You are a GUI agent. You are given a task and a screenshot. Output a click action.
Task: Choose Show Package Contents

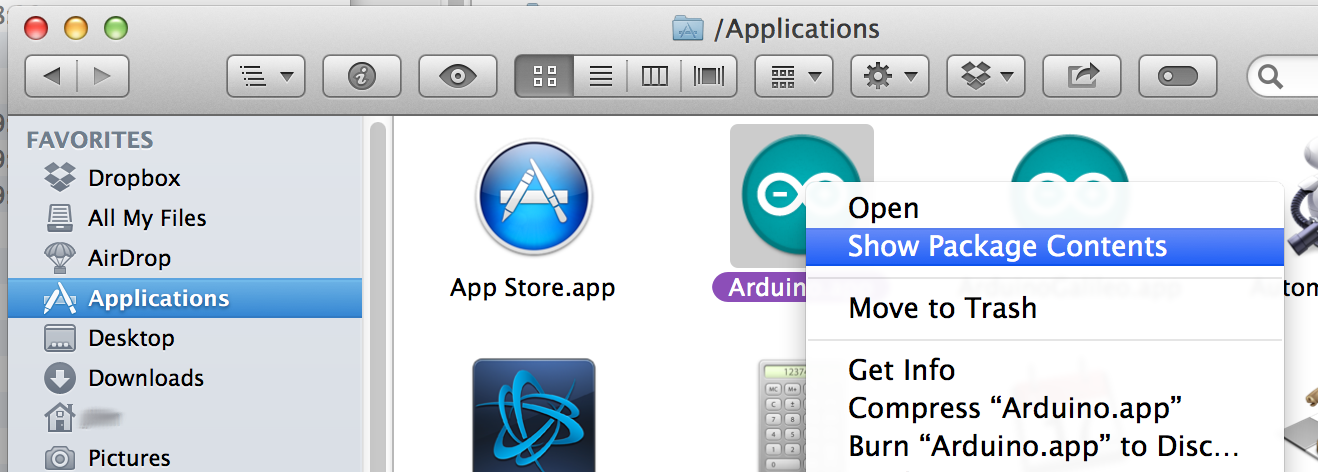pos(1045,247)
